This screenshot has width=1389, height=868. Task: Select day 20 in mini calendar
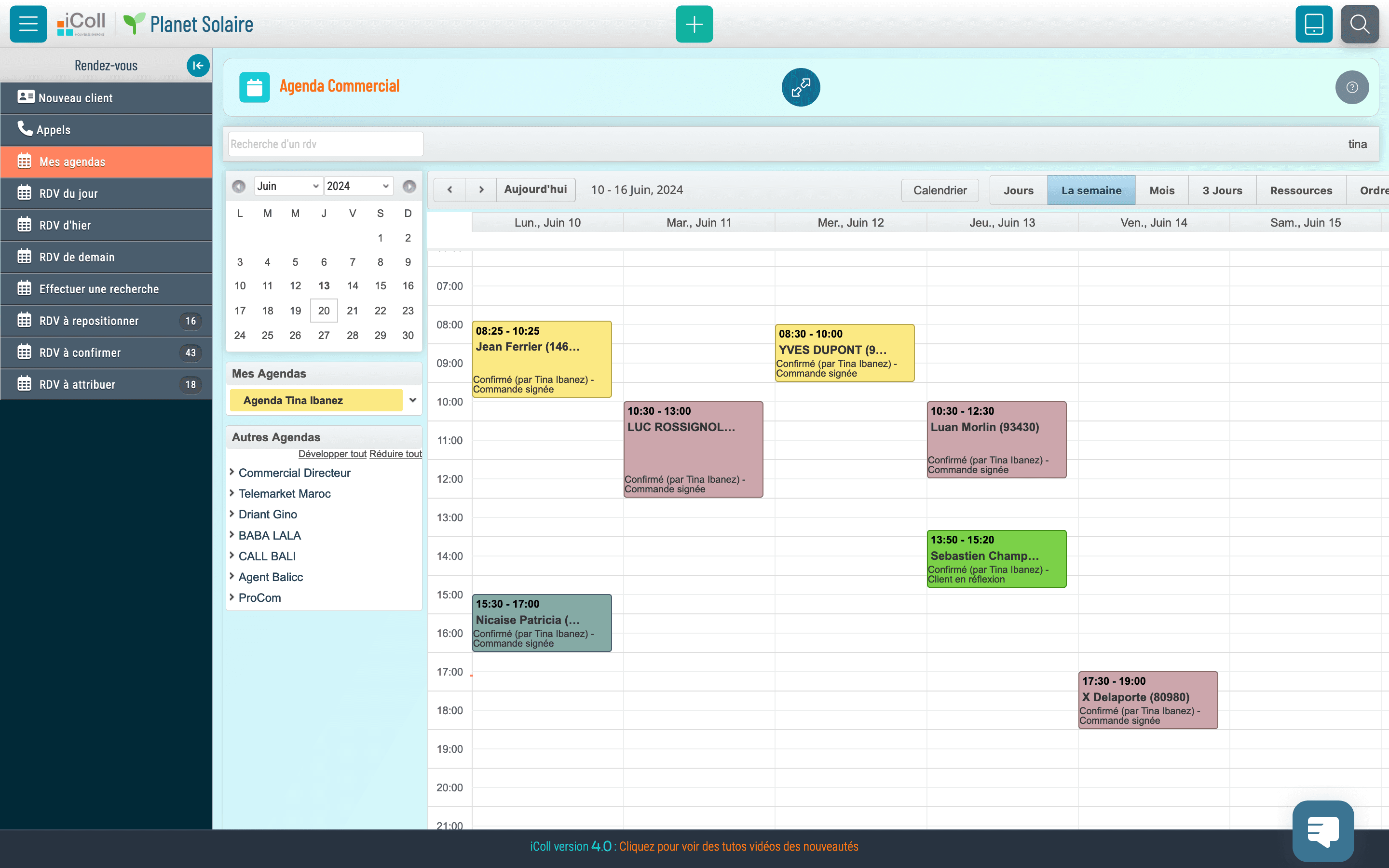coord(324,311)
